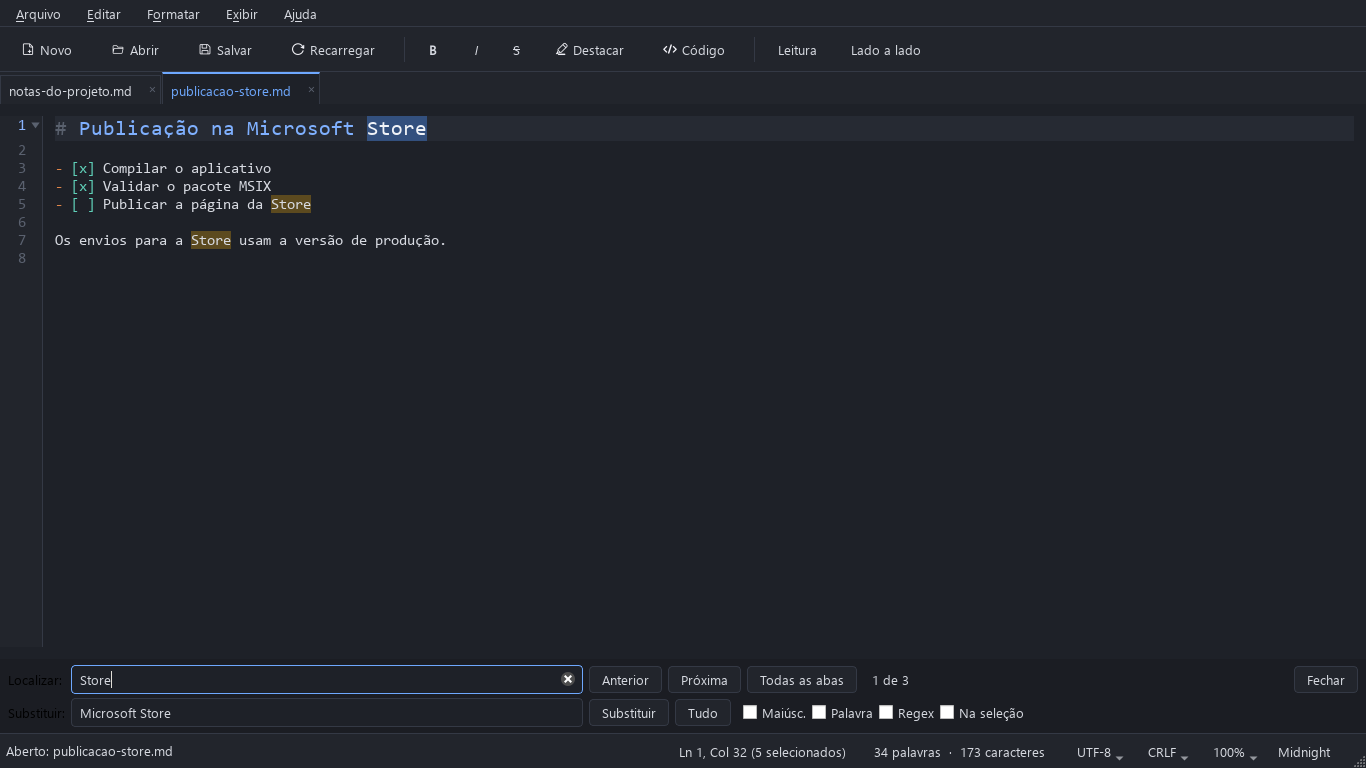Click the "34 palavras" word count
1366x768 pixels.
click(907, 752)
